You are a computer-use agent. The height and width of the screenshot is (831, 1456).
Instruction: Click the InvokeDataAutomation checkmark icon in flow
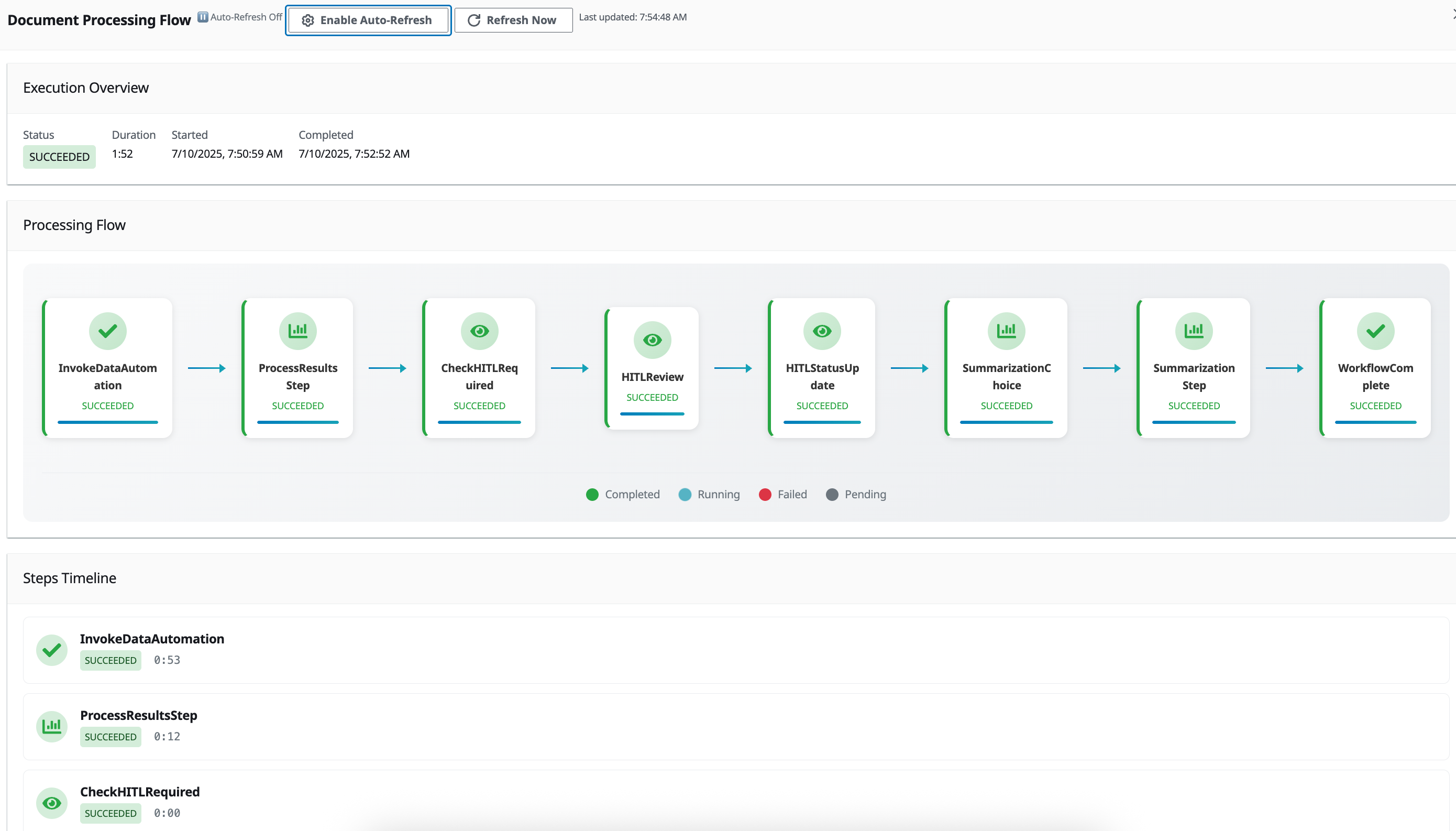pyautogui.click(x=107, y=331)
